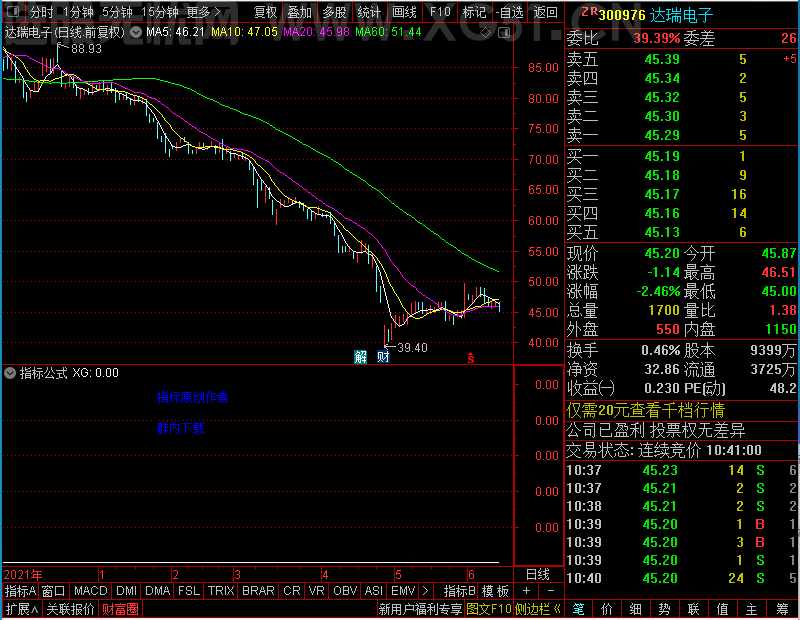Select the BRAR indicator tab
This screenshot has width=800, height=620.
tap(258, 591)
